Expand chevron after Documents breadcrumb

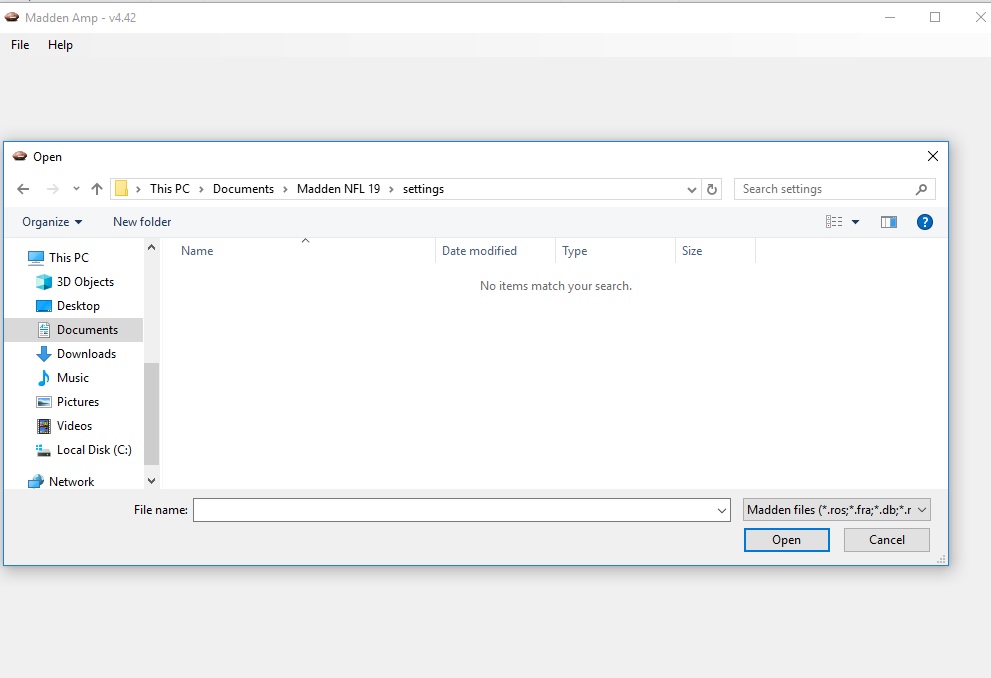click(x=285, y=189)
